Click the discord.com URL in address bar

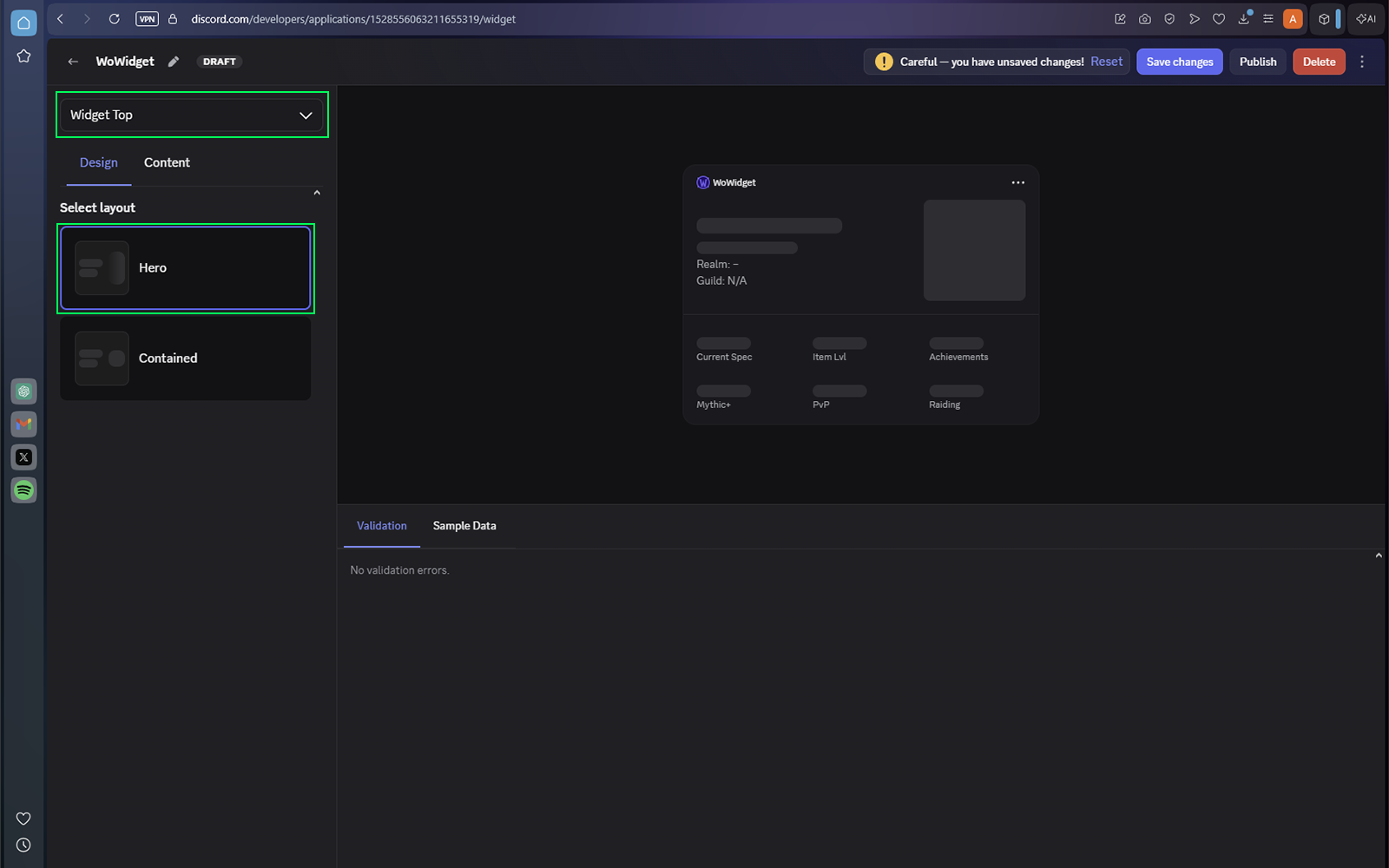click(353, 18)
